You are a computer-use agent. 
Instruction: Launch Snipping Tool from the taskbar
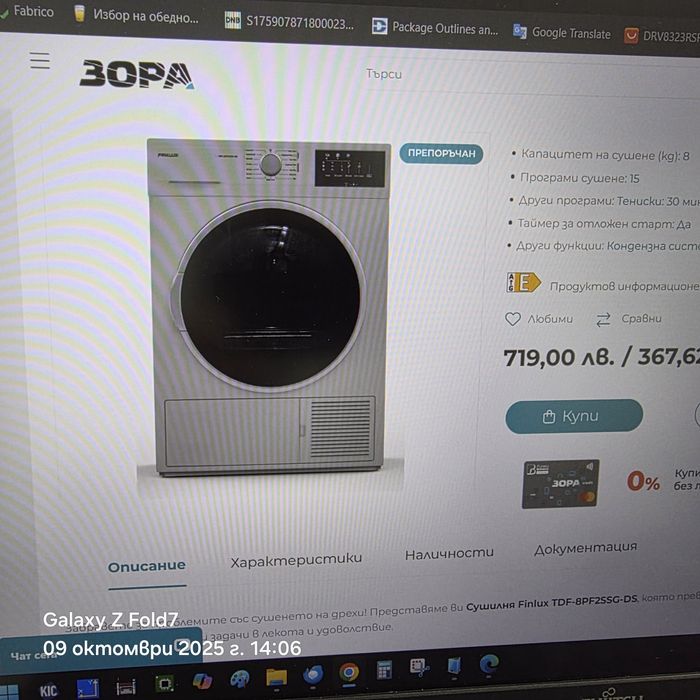click(x=419, y=667)
